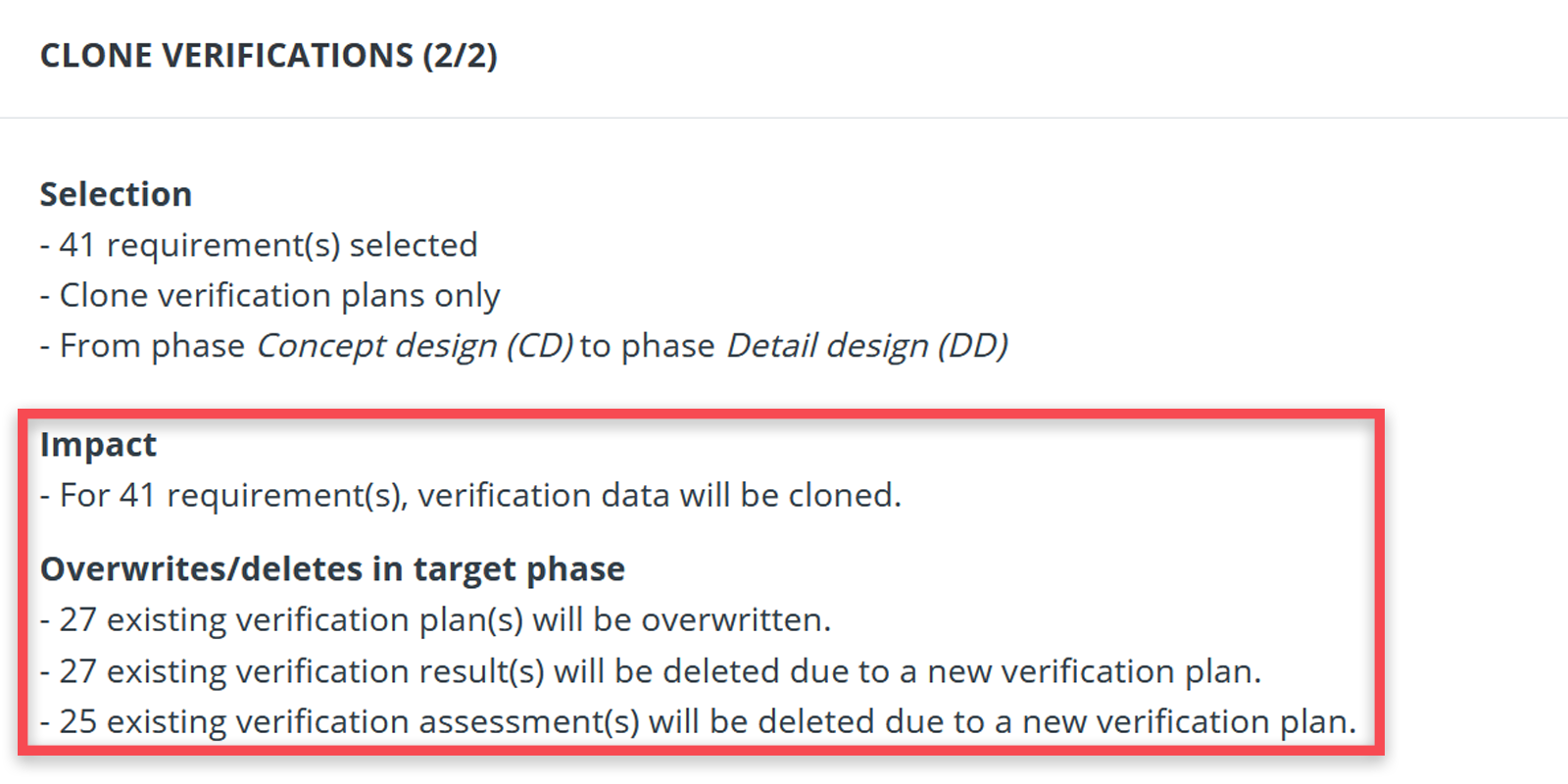Click the "Impact" section heading

(x=98, y=445)
